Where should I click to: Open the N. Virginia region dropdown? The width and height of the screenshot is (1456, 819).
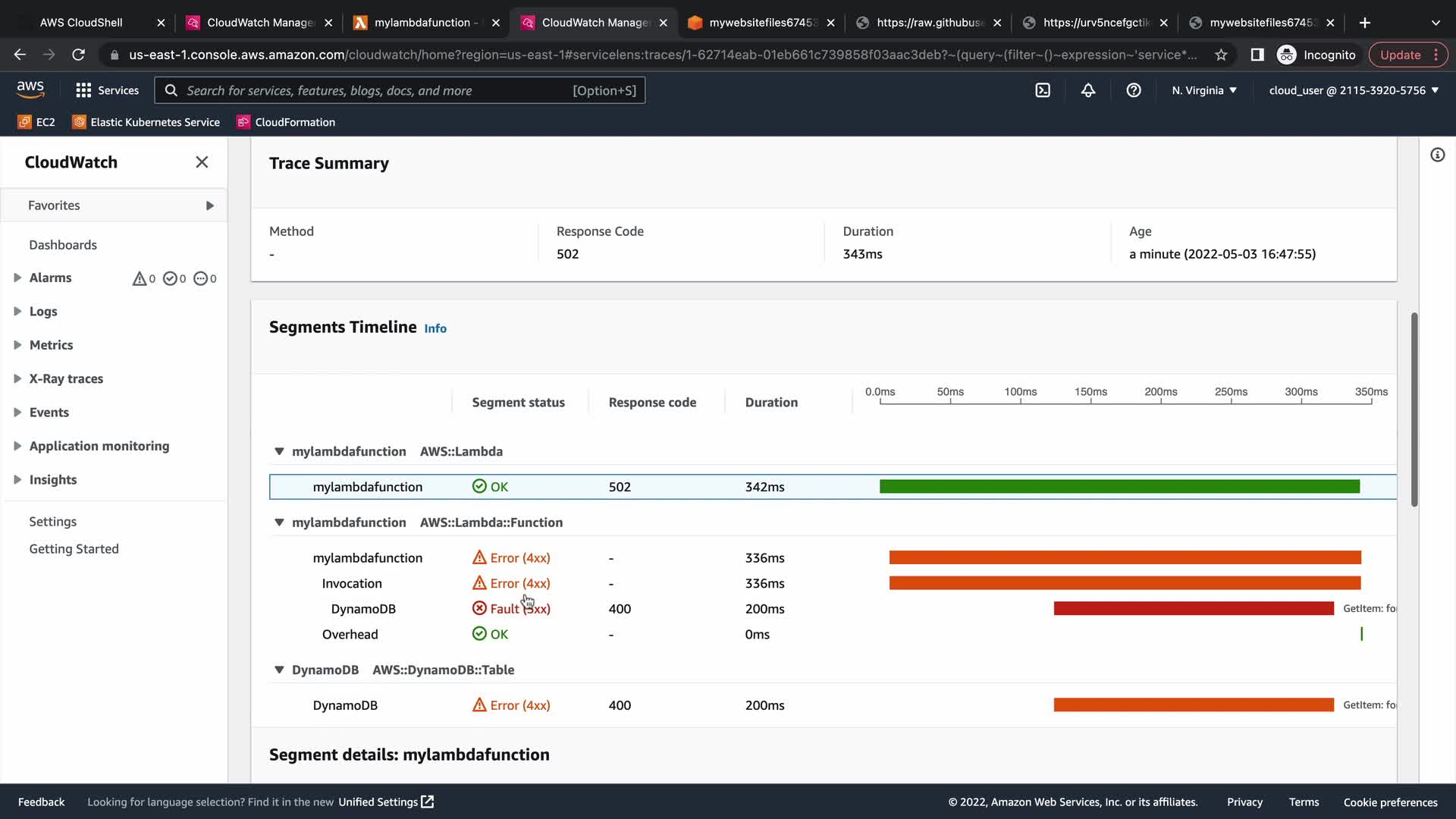pos(1203,90)
